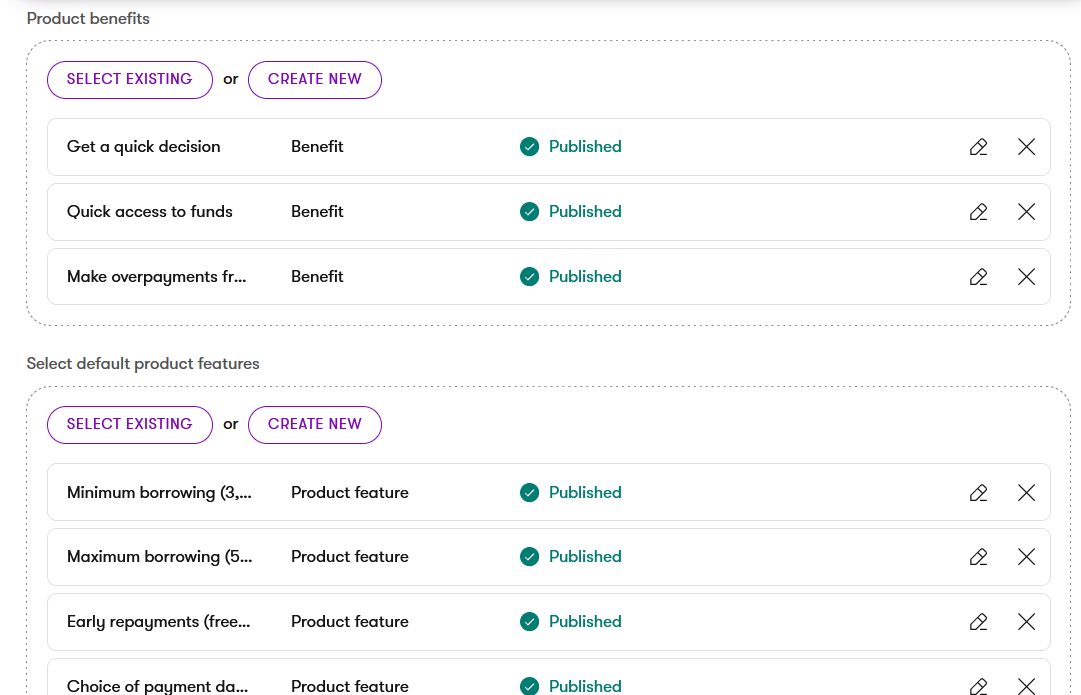Edit the 'Quick access to funds' benefit
Viewport: 1081px width, 695px height.
pyautogui.click(x=978, y=212)
